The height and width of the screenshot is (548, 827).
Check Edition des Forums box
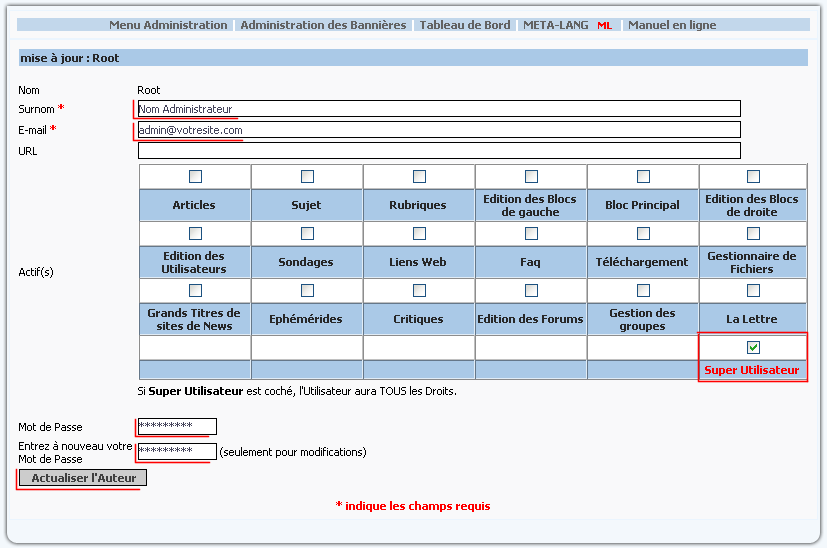[531, 290]
